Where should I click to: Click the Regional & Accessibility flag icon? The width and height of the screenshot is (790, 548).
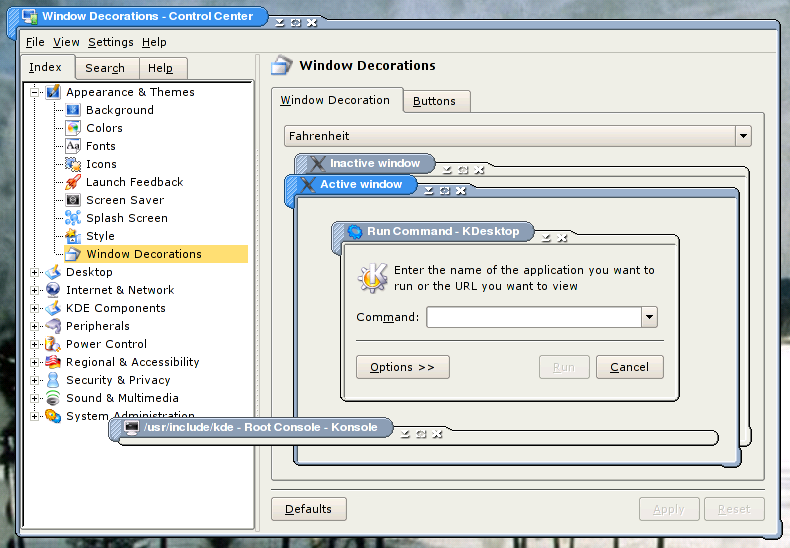click(x=53, y=362)
